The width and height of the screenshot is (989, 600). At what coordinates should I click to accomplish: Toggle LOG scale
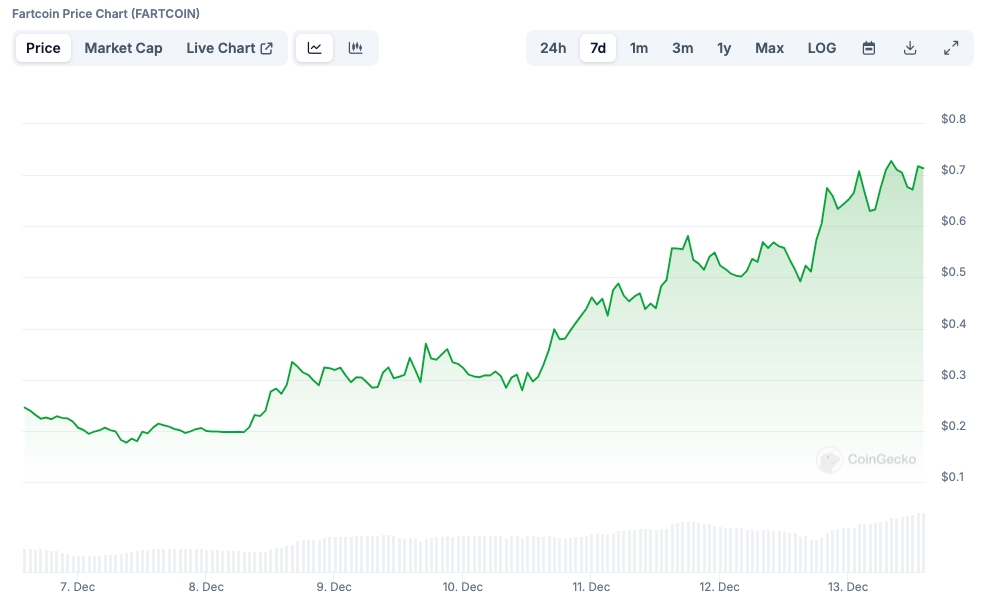pos(822,48)
